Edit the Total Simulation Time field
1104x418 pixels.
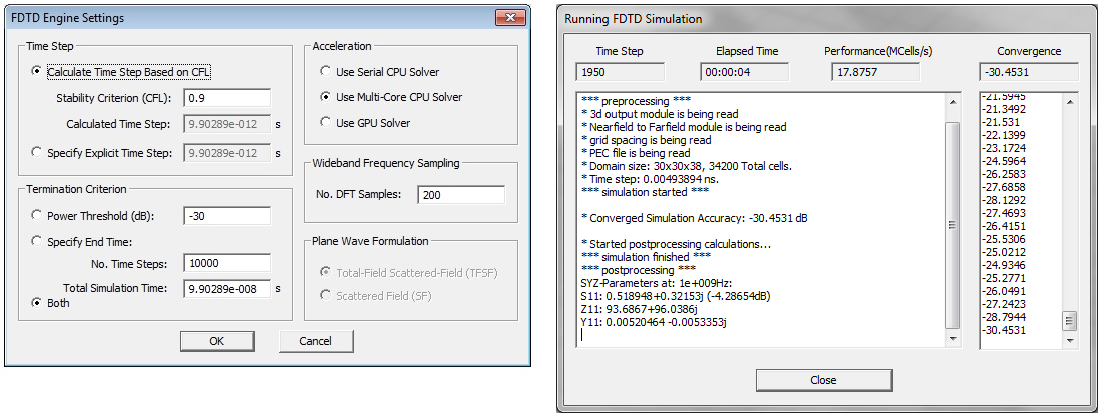(227, 288)
